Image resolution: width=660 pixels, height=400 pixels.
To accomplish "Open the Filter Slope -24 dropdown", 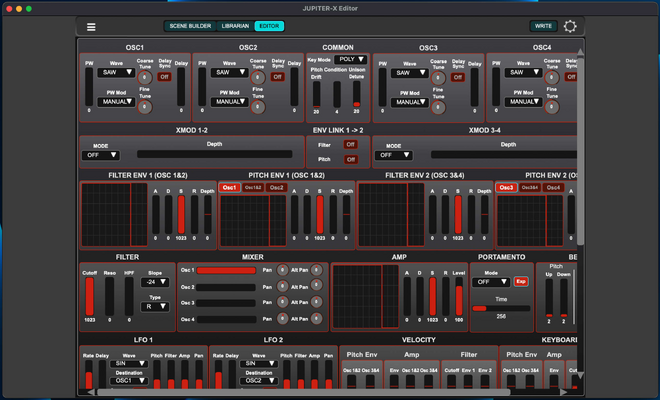I will click(x=155, y=282).
